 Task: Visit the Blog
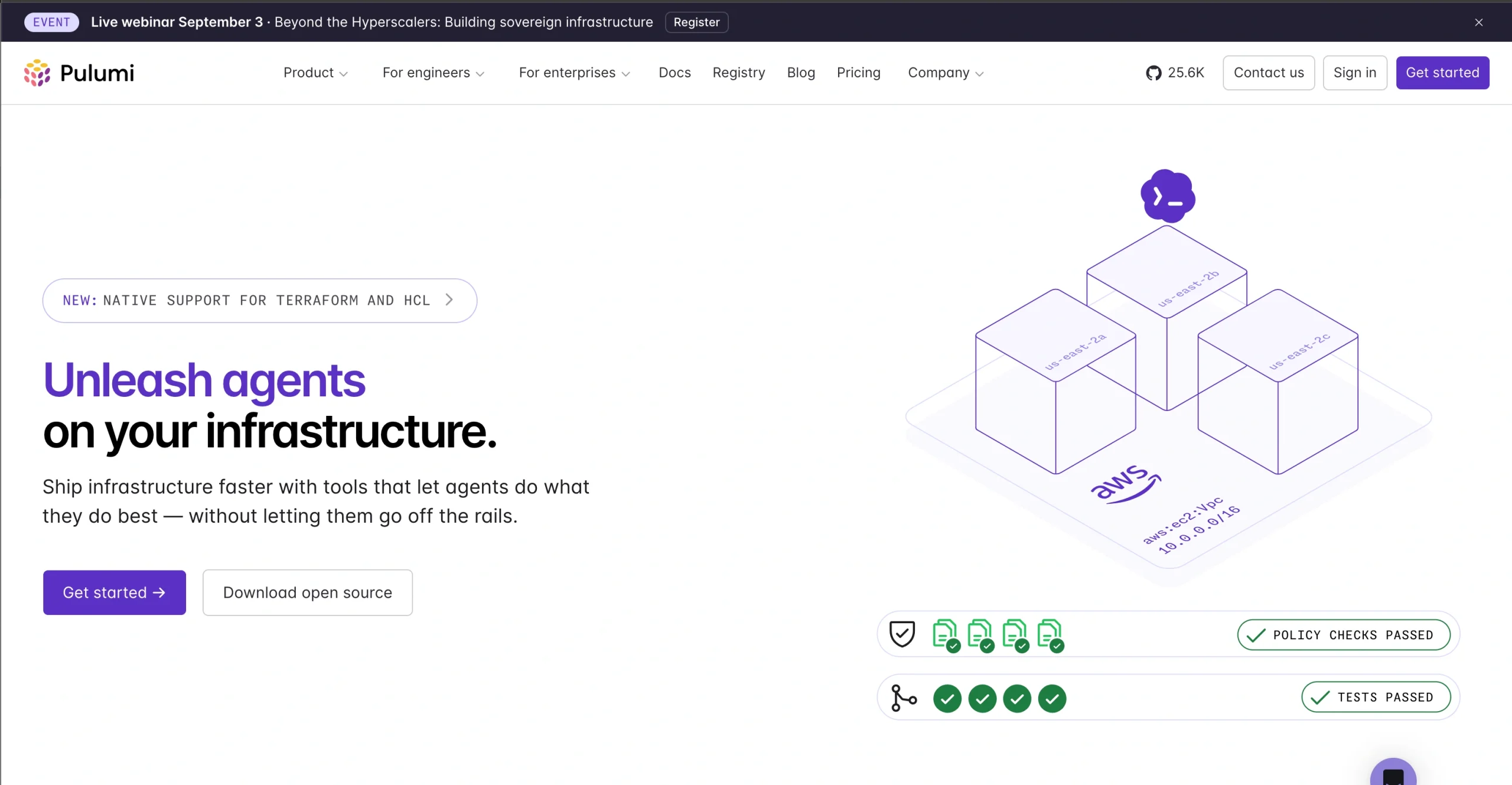(x=801, y=73)
